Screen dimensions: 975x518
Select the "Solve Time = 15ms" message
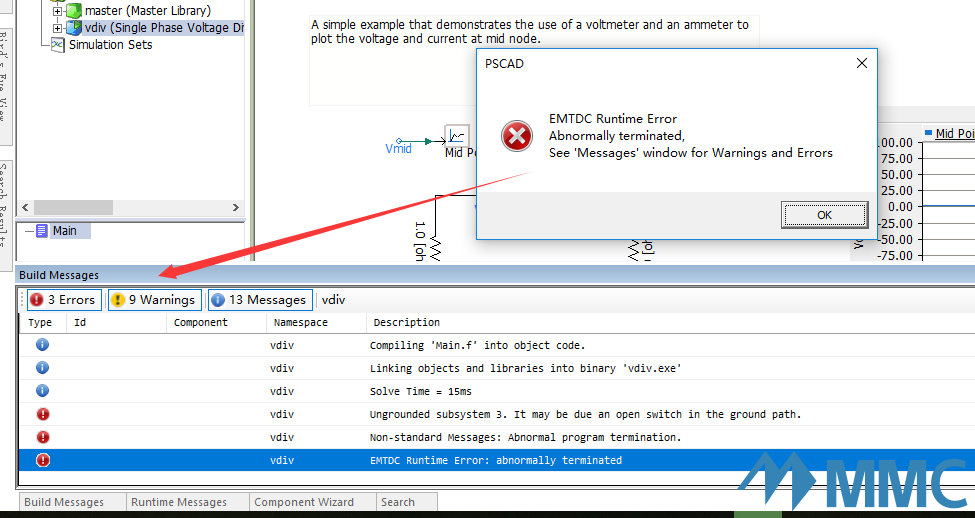pyautogui.click(x=497, y=391)
